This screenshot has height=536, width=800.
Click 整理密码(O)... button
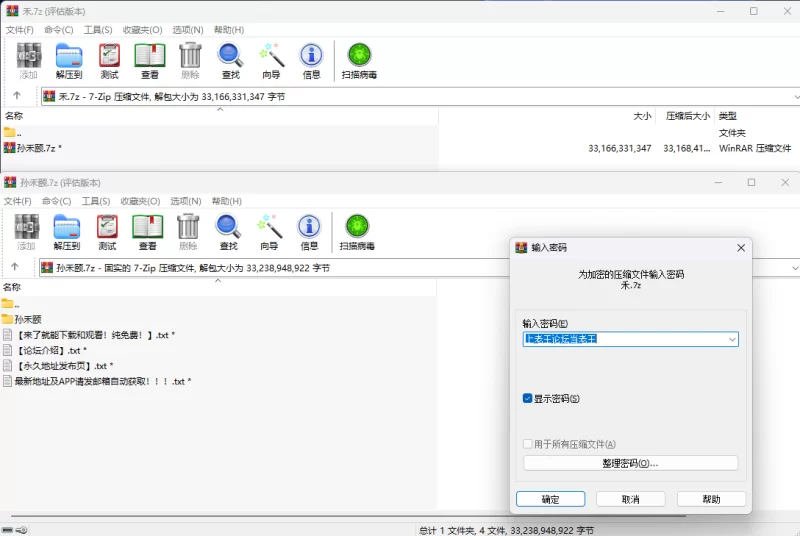631,463
